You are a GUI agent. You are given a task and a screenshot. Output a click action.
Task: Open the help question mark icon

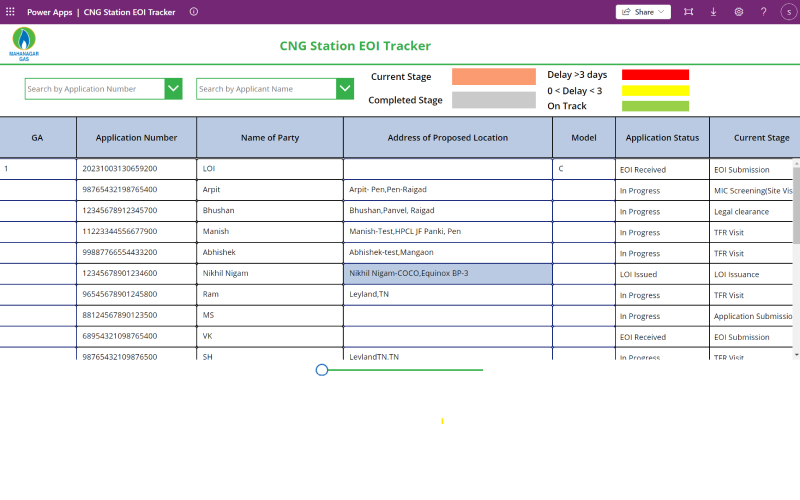point(763,12)
